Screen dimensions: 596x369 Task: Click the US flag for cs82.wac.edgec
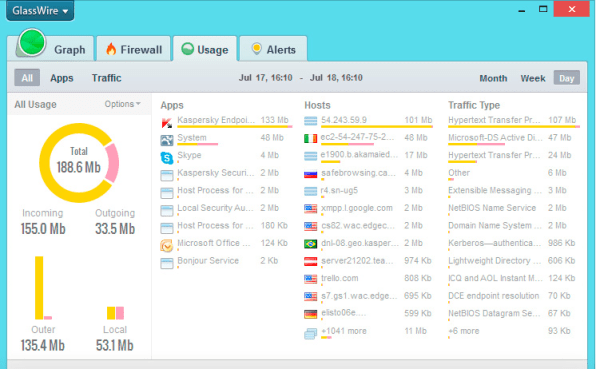pyautogui.click(x=311, y=226)
